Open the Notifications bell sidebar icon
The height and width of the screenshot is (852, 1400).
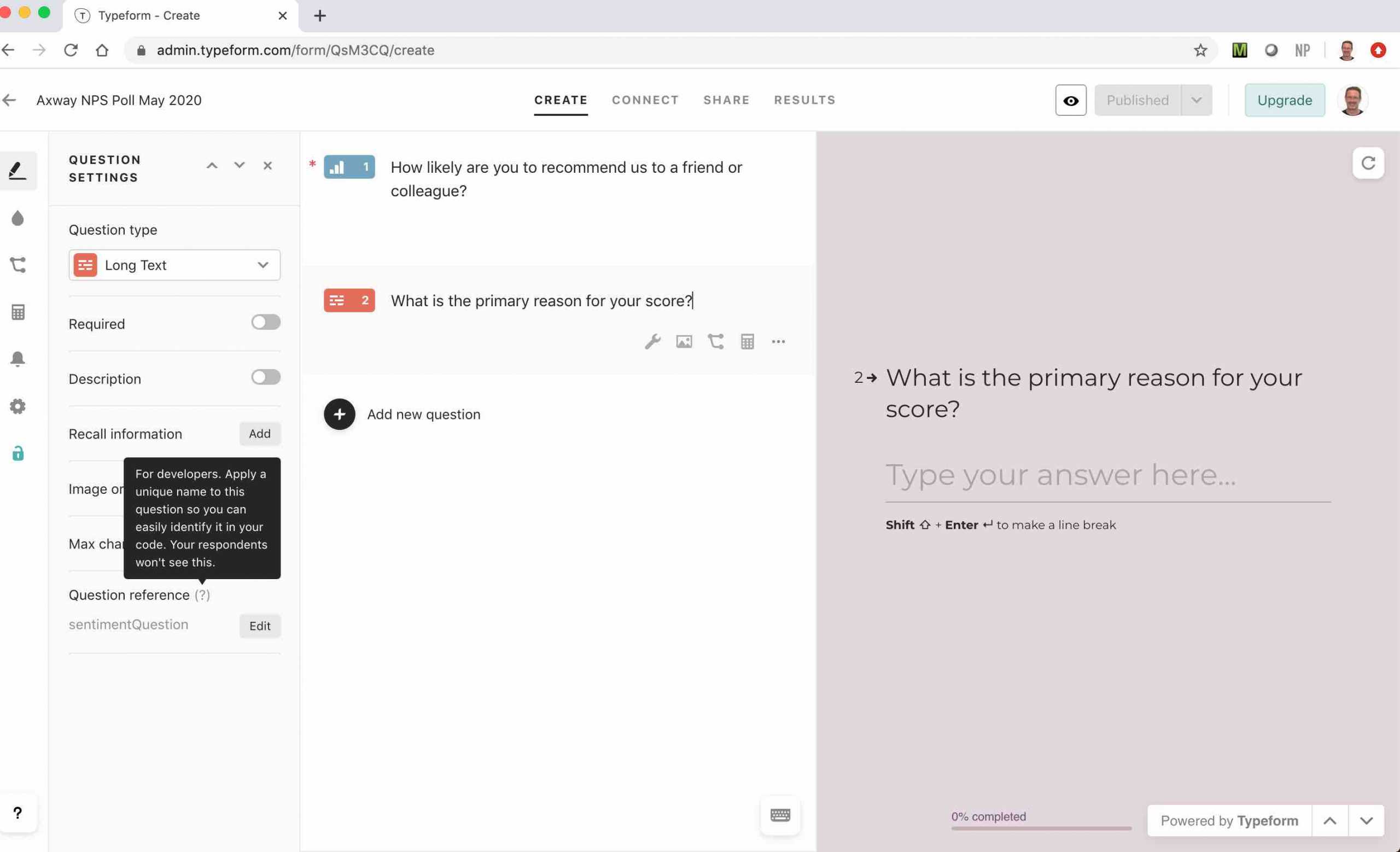click(17, 359)
